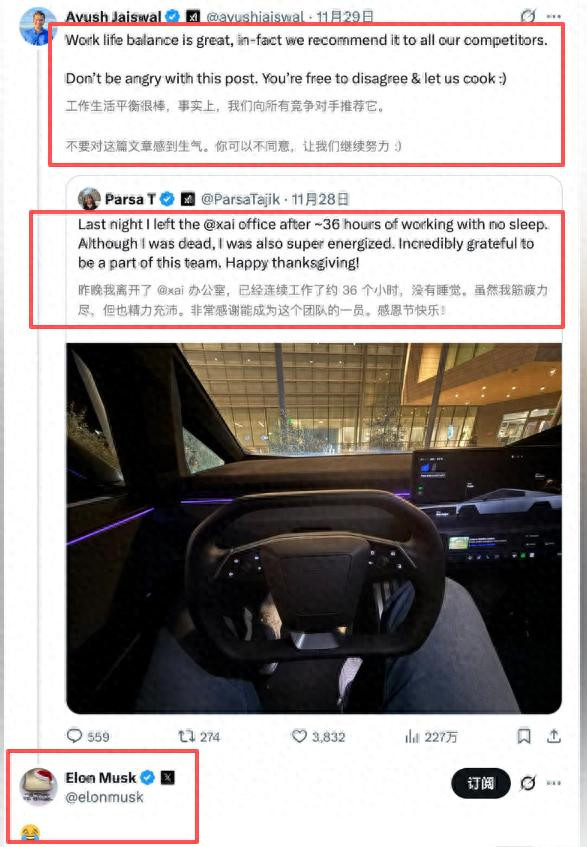Repost using the retweet icon with 274
The height and width of the screenshot is (847, 587).
click(199, 736)
